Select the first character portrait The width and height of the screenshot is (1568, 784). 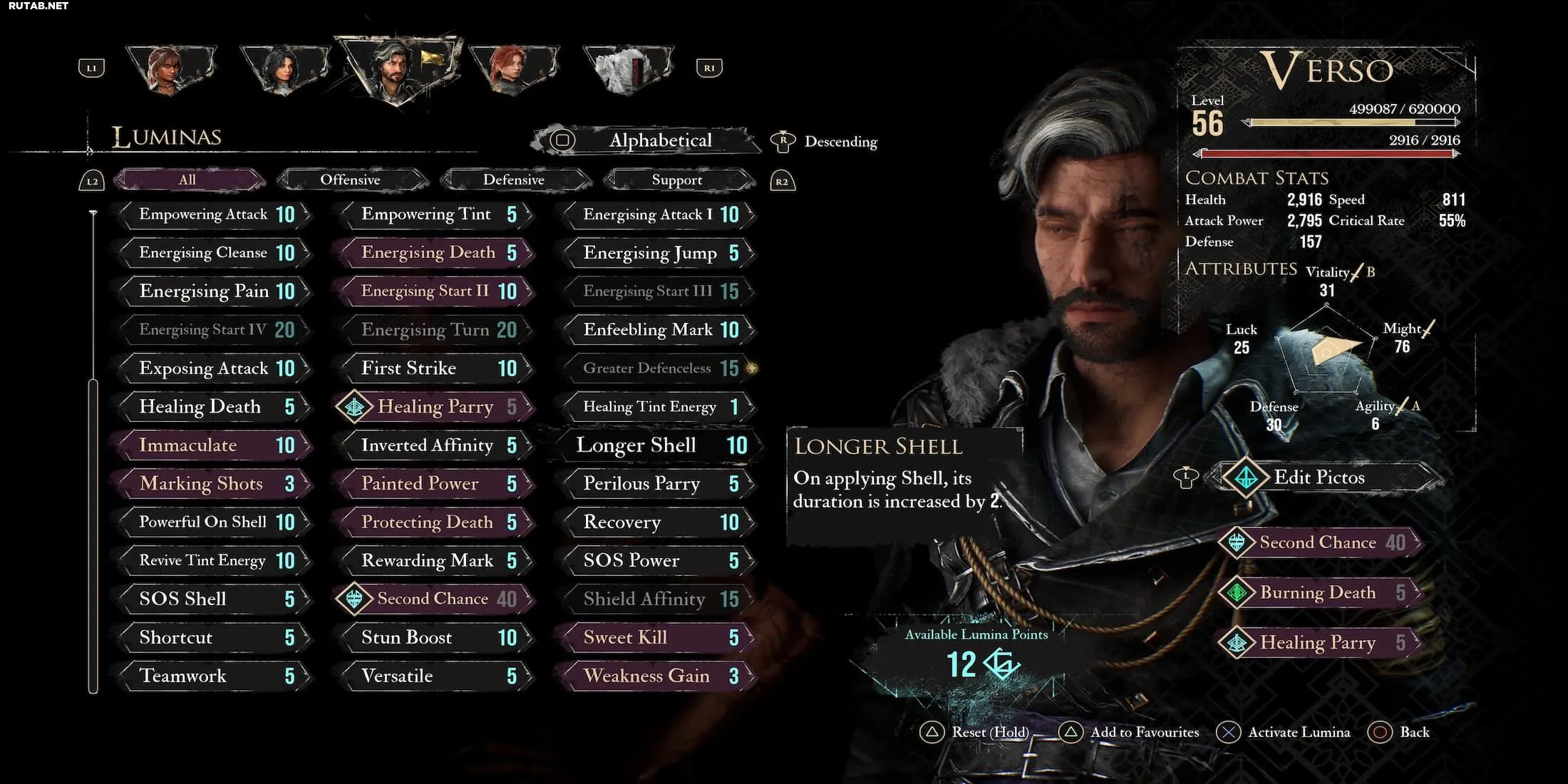(x=171, y=69)
